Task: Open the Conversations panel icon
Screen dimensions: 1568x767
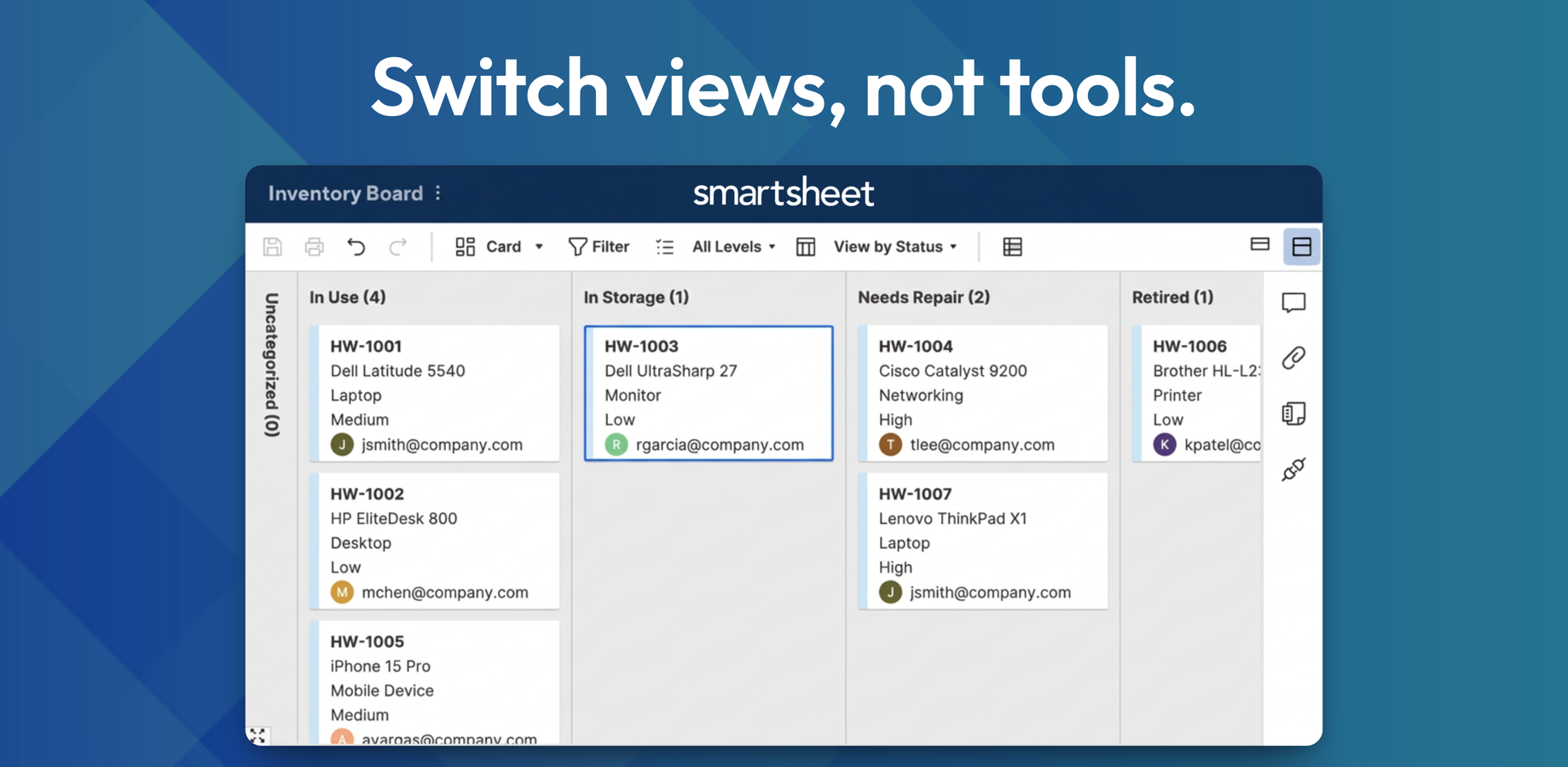Action: coord(1293,303)
